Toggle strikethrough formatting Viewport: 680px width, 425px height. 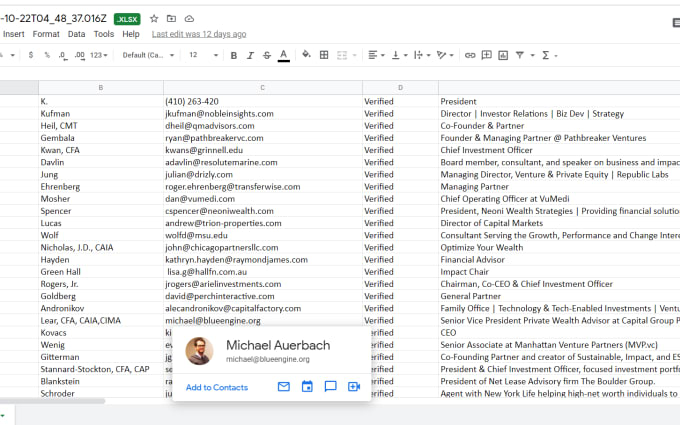(267, 56)
